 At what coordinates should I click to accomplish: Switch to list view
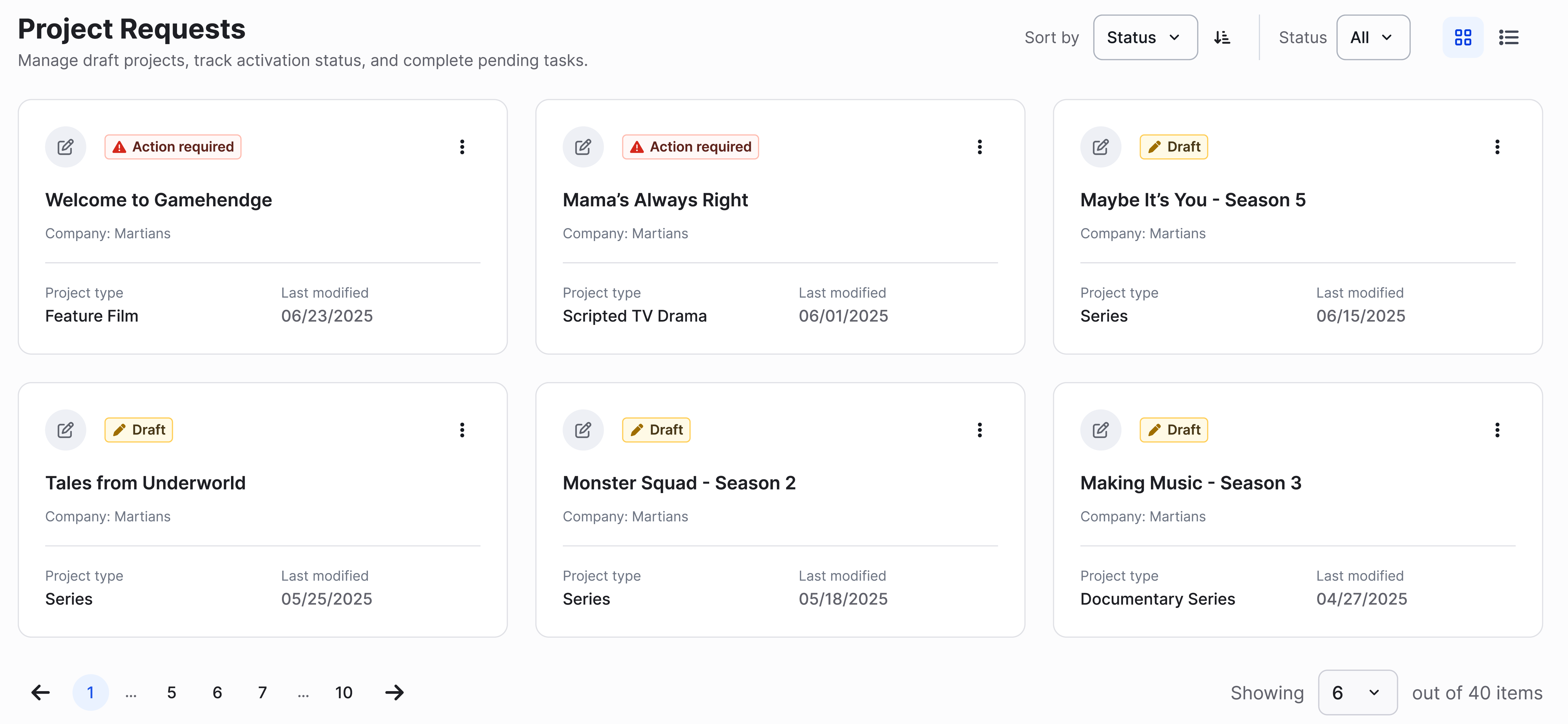1510,37
